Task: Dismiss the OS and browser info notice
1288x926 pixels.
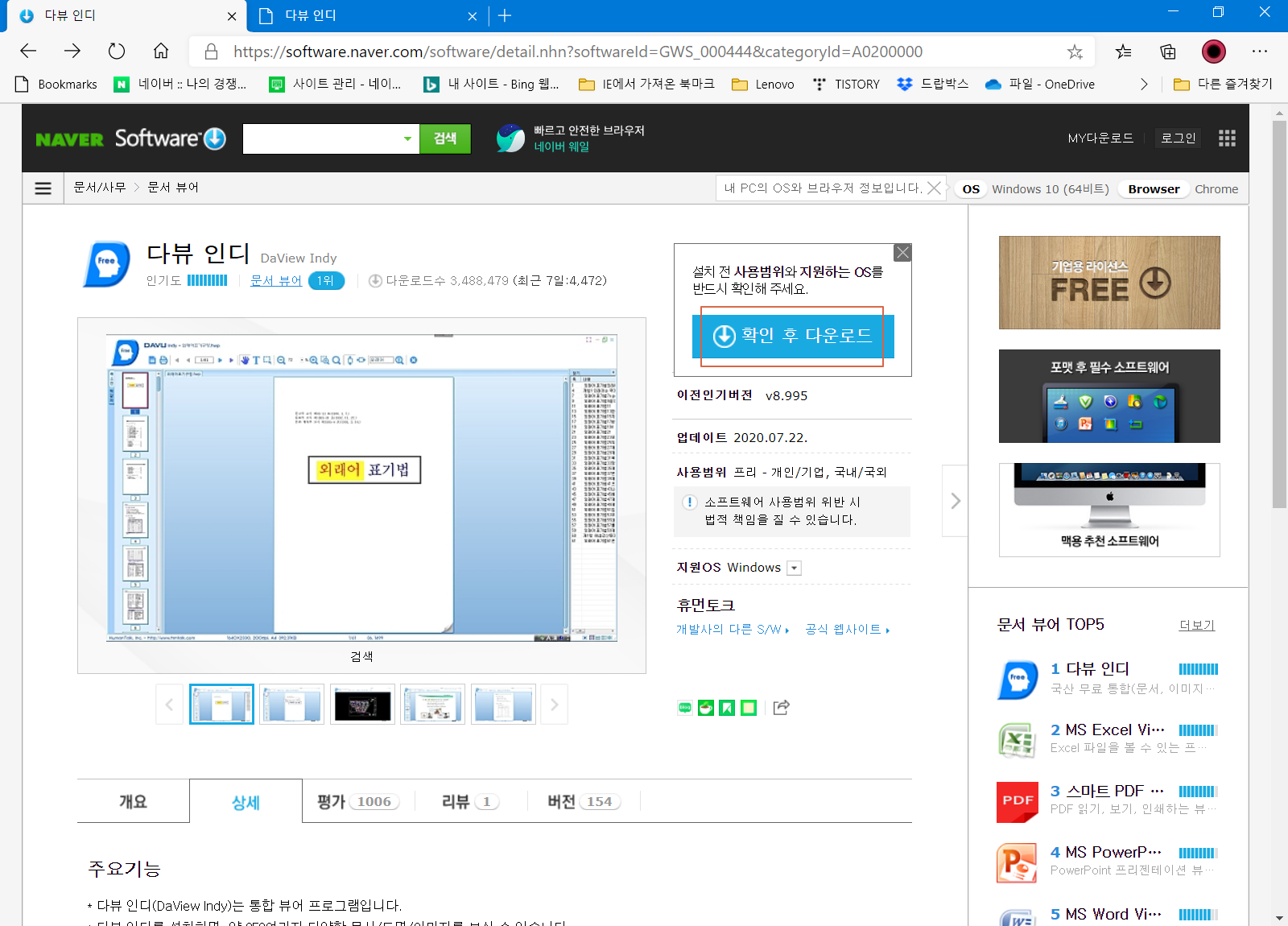Action: click(x=934, y=188)
